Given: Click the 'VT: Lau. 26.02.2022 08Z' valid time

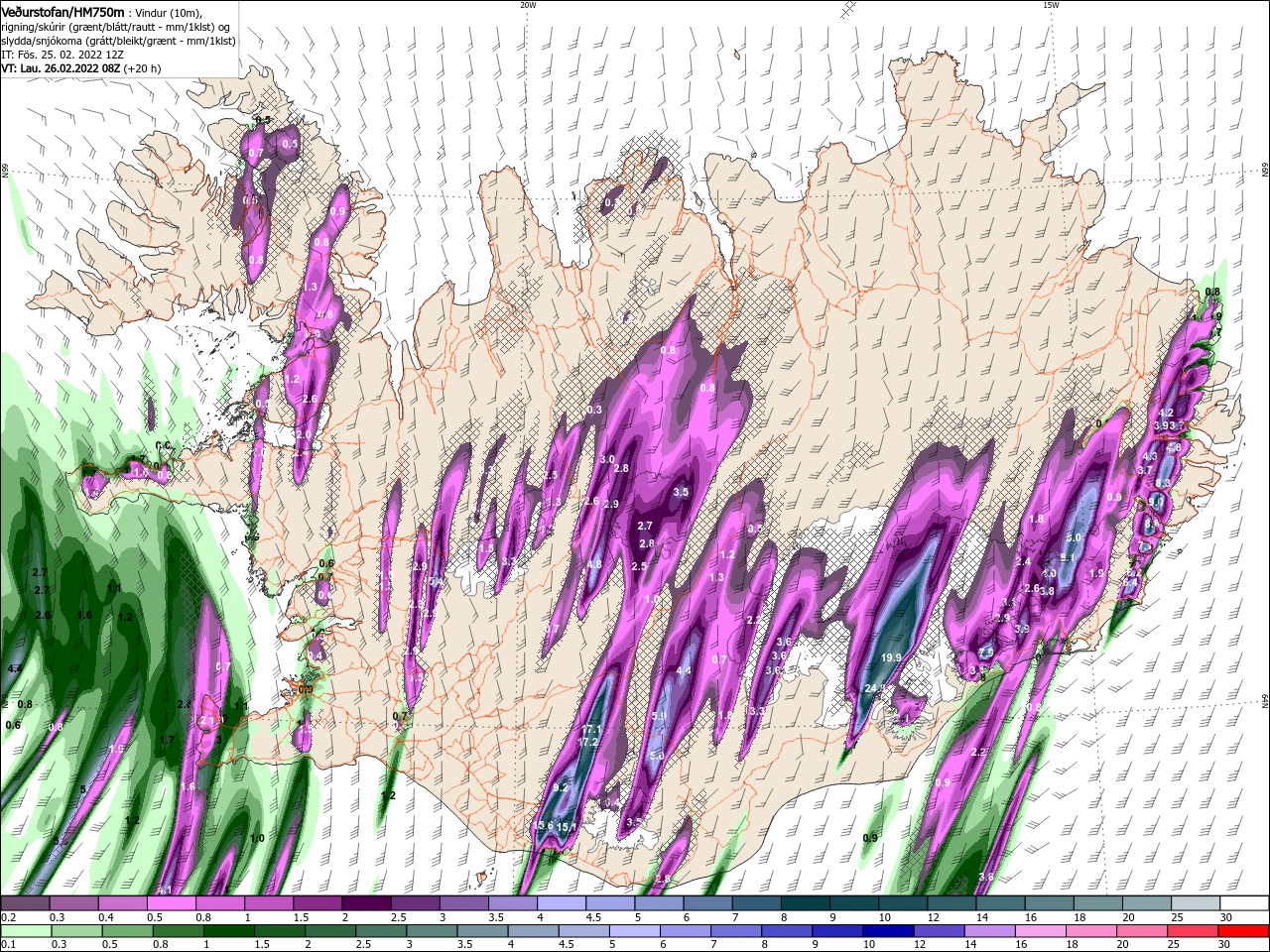Looking at the screenshot, I should click(x=62, y=68).
